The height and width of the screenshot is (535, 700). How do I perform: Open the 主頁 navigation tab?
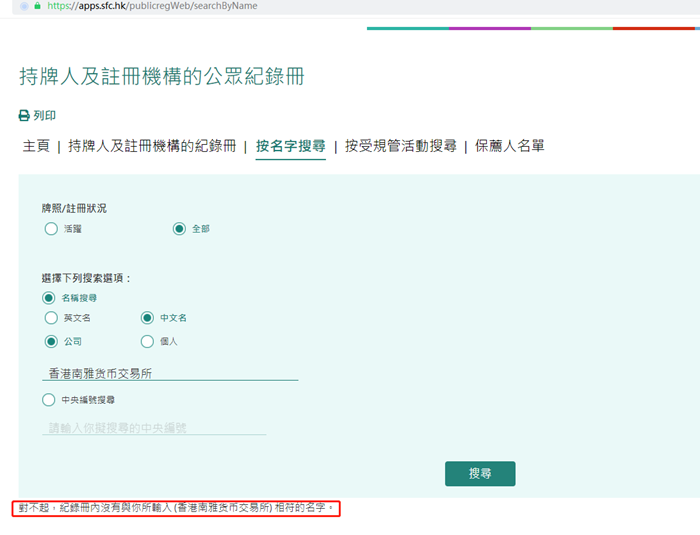[36, 146]
